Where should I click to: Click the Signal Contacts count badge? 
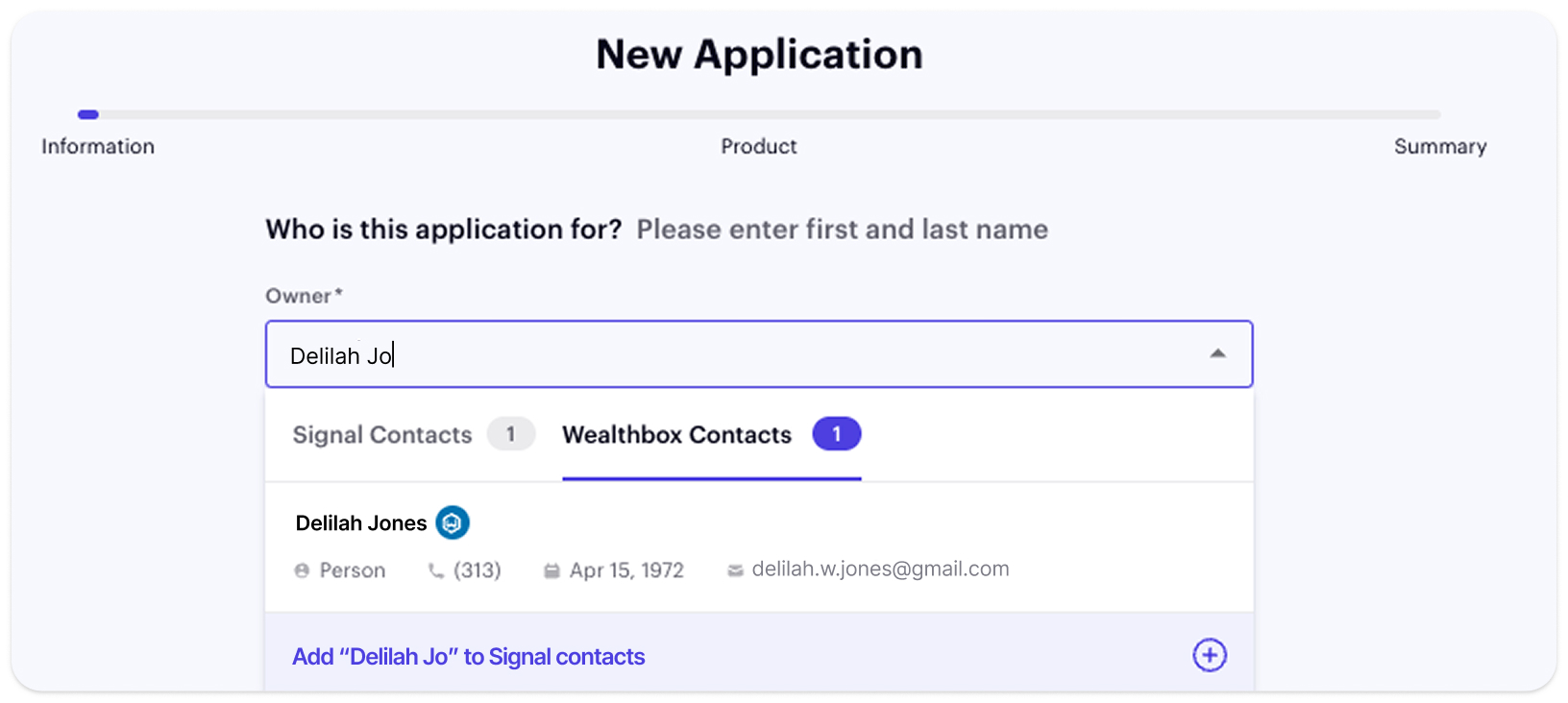[510, 434]
